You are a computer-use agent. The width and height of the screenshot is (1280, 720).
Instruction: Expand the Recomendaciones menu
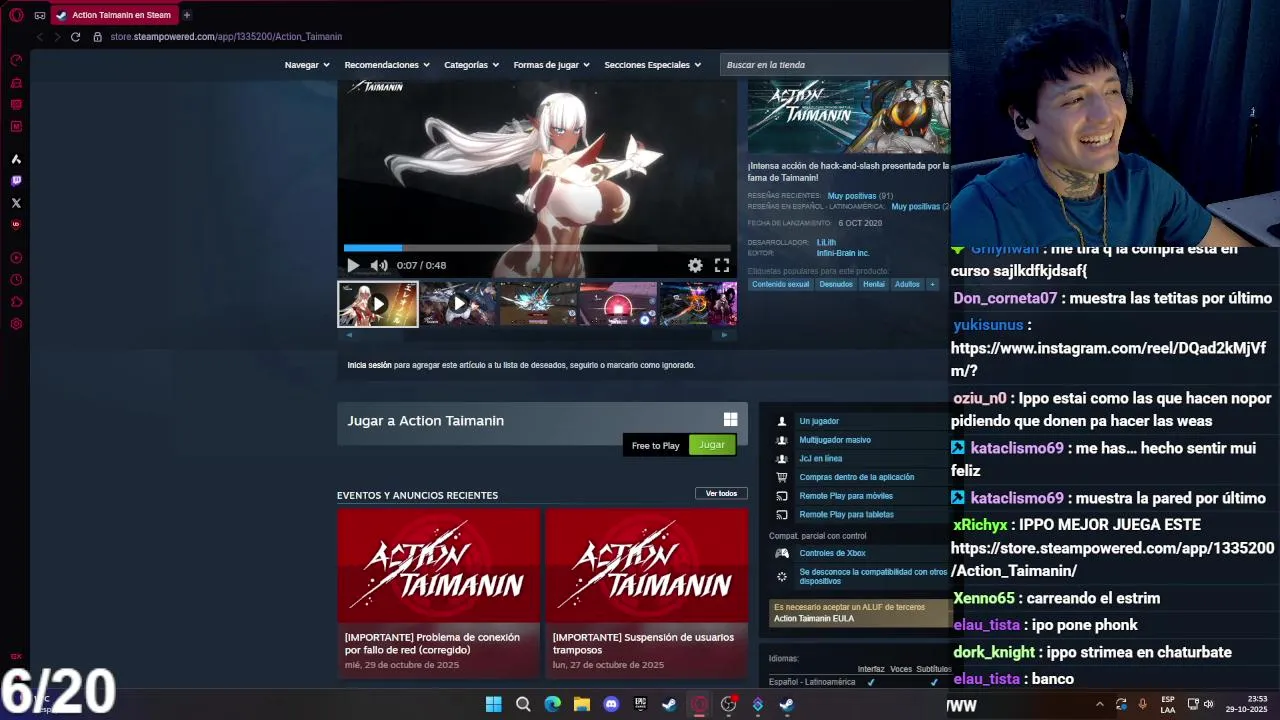click(387, 65)
